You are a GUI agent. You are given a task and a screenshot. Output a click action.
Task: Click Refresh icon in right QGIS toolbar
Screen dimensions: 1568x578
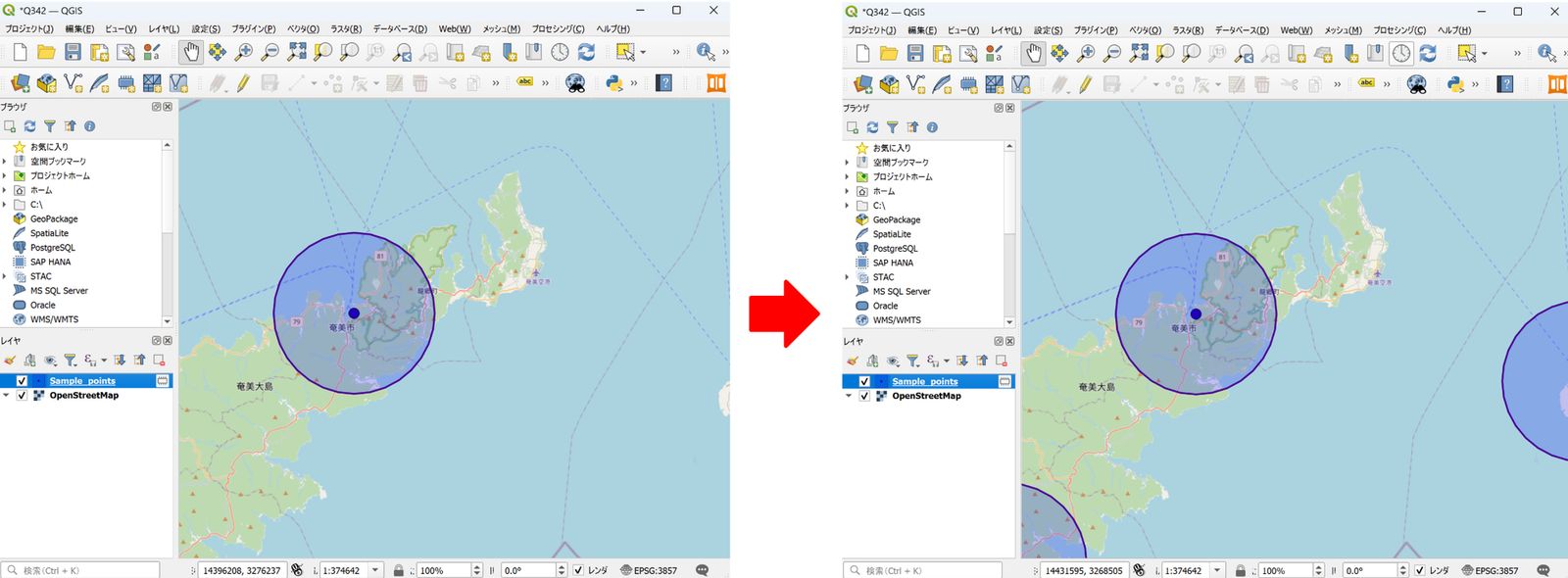click(x=1428, y=53)
